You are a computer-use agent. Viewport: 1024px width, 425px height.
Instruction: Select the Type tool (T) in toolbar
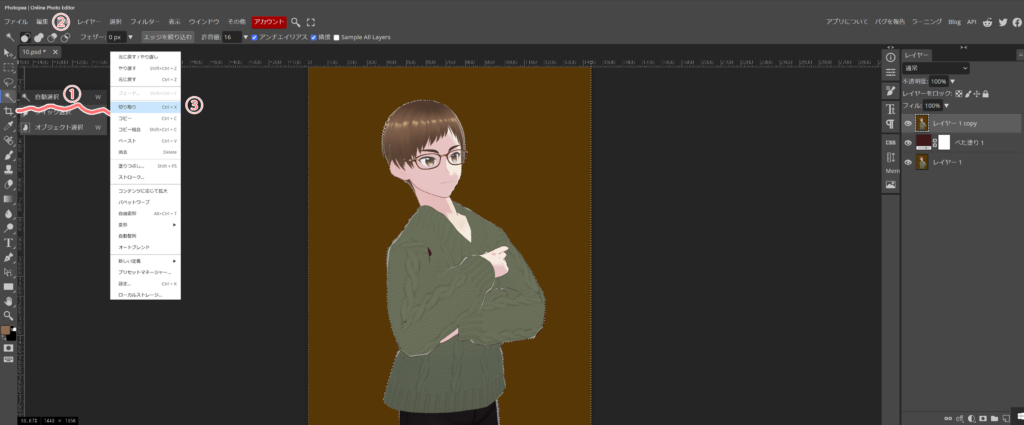8,242
